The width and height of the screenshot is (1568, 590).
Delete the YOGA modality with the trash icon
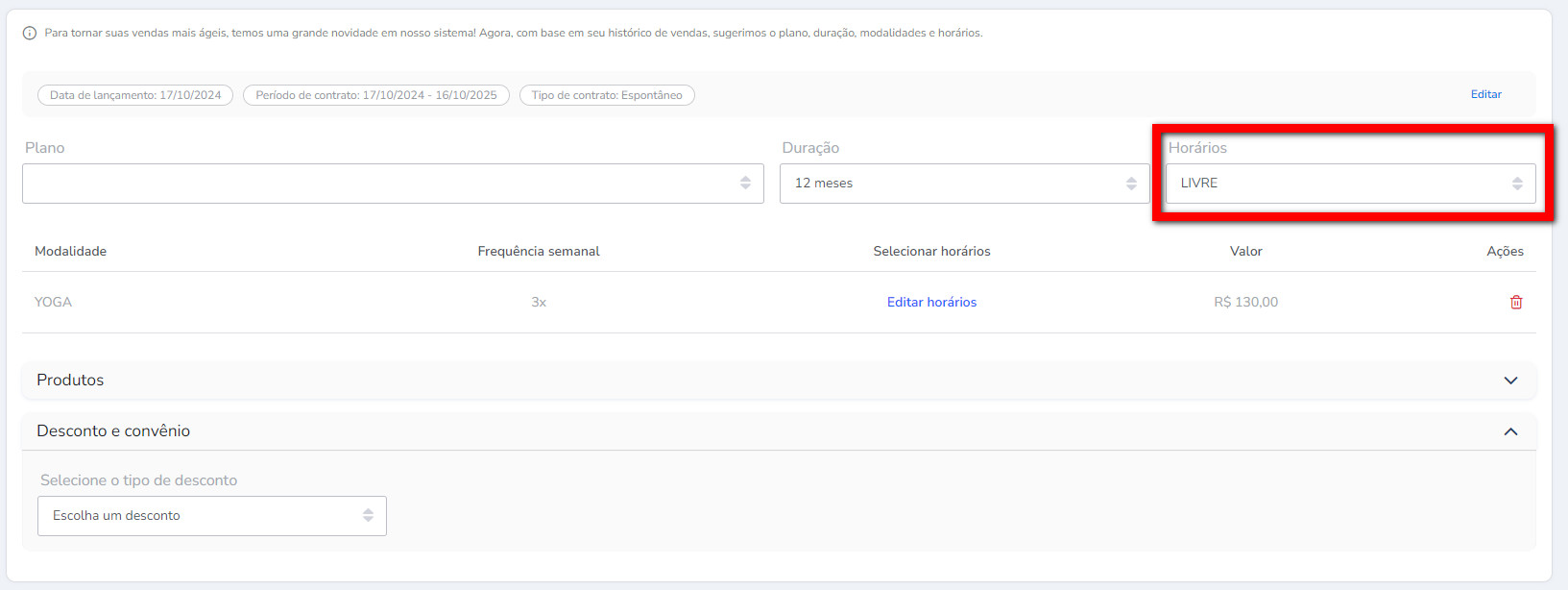(1516, 302)
